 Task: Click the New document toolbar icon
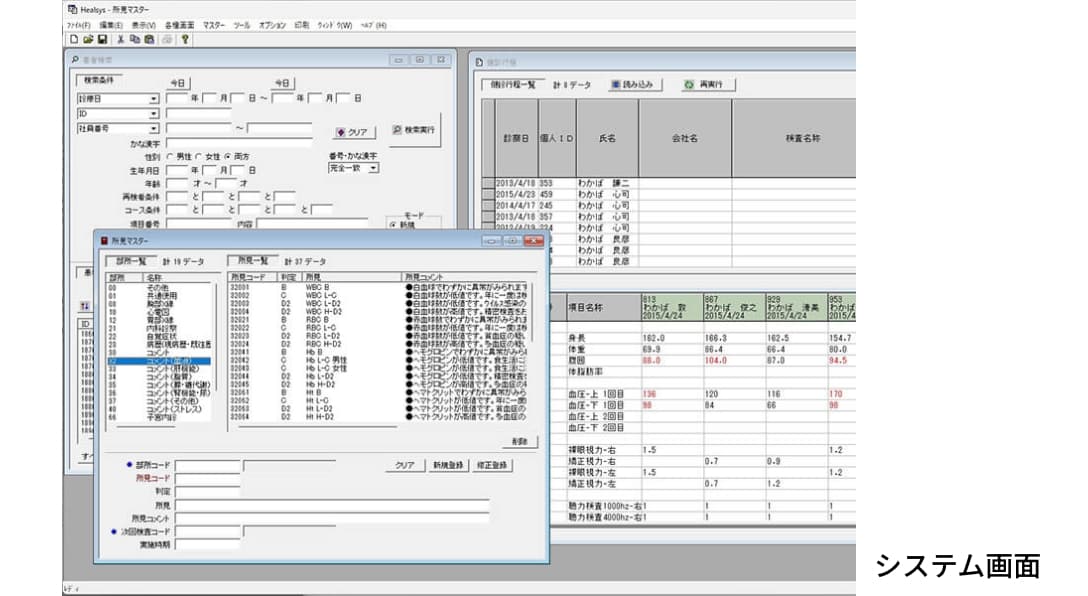click(x=74, y=39)
